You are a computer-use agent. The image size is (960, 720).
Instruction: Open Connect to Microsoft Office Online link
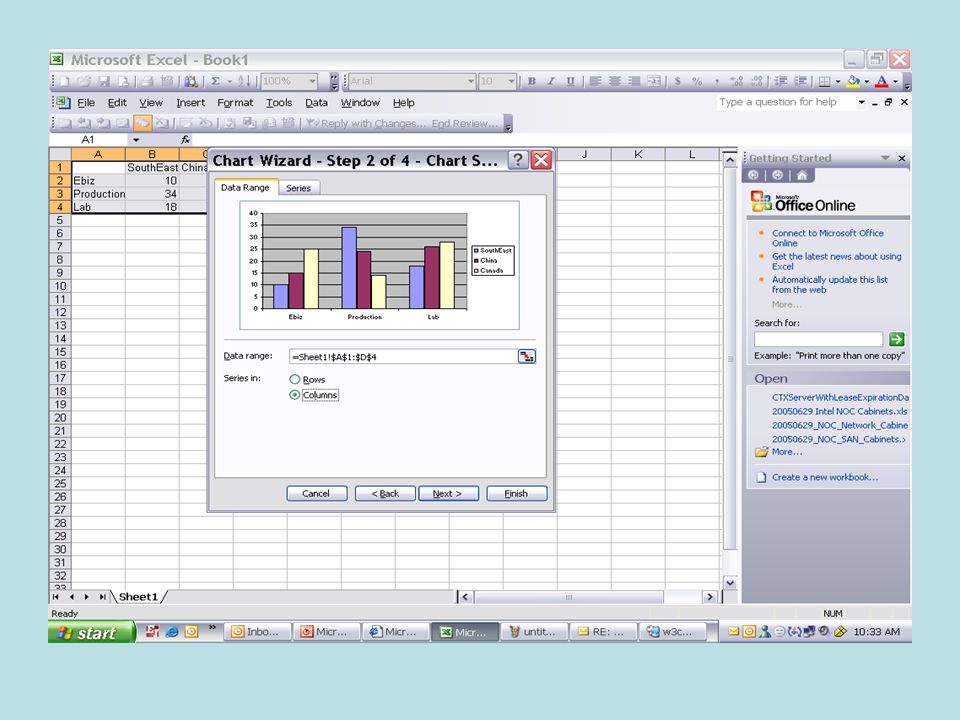tap(827, 238)
